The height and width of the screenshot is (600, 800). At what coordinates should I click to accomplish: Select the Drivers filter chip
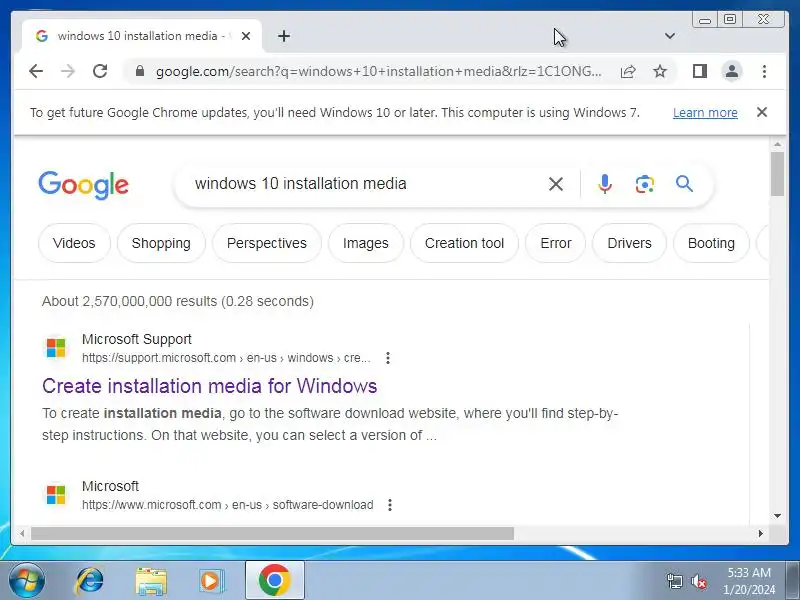tap(629, 243)
